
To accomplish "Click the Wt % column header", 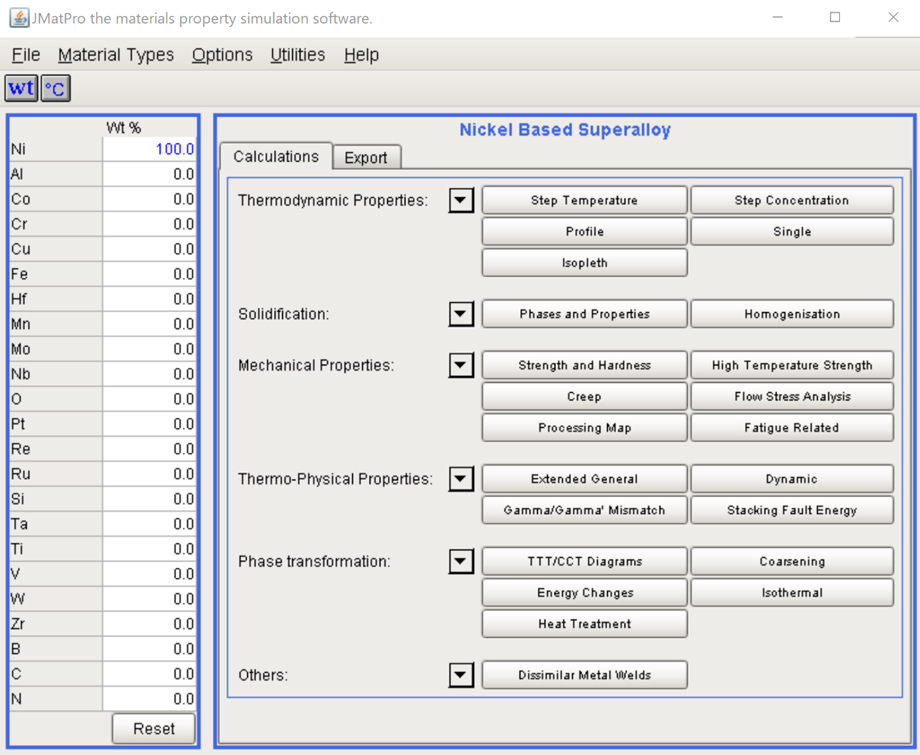I will coord(123,128).
